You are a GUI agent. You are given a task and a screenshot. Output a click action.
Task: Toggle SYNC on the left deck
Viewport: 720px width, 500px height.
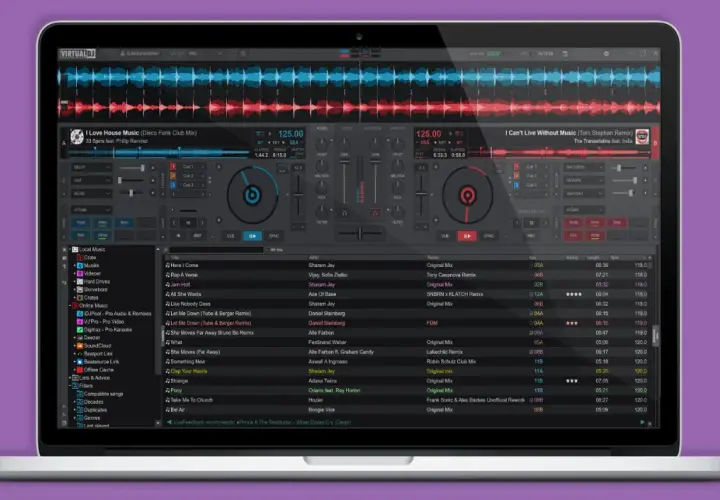[274, 236]
